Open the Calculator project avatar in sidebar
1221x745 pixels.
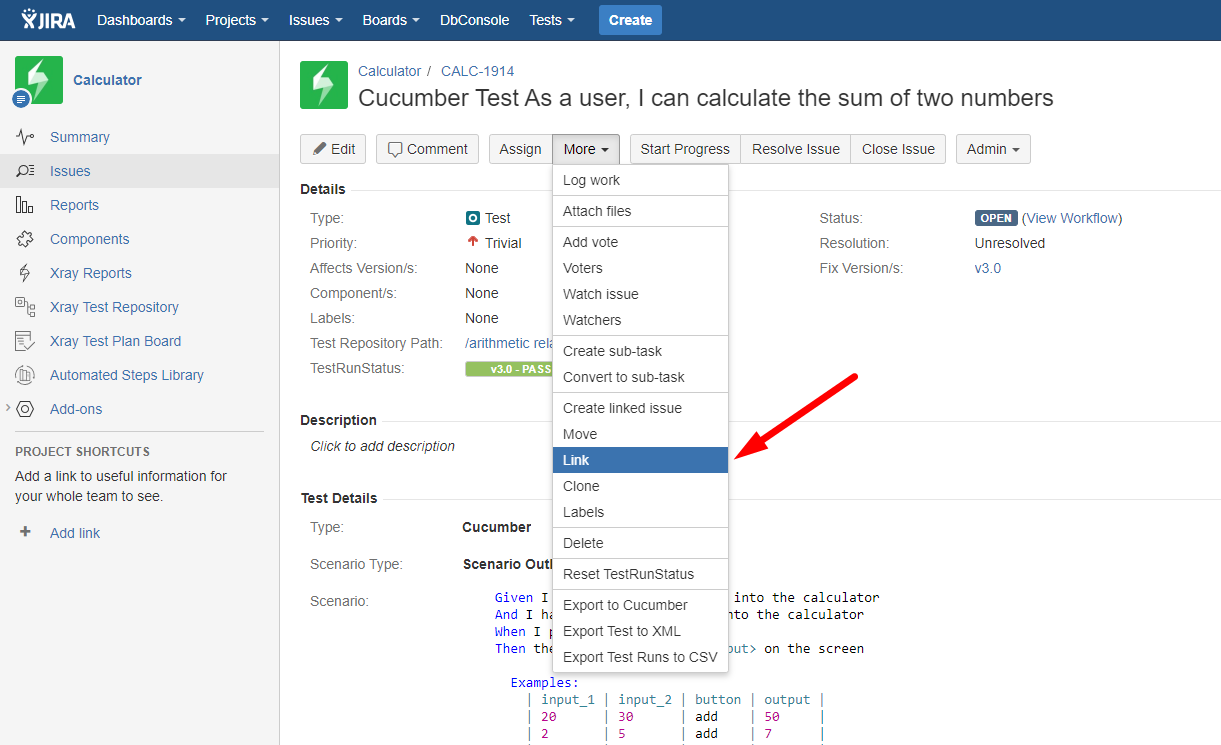(39, 80)
